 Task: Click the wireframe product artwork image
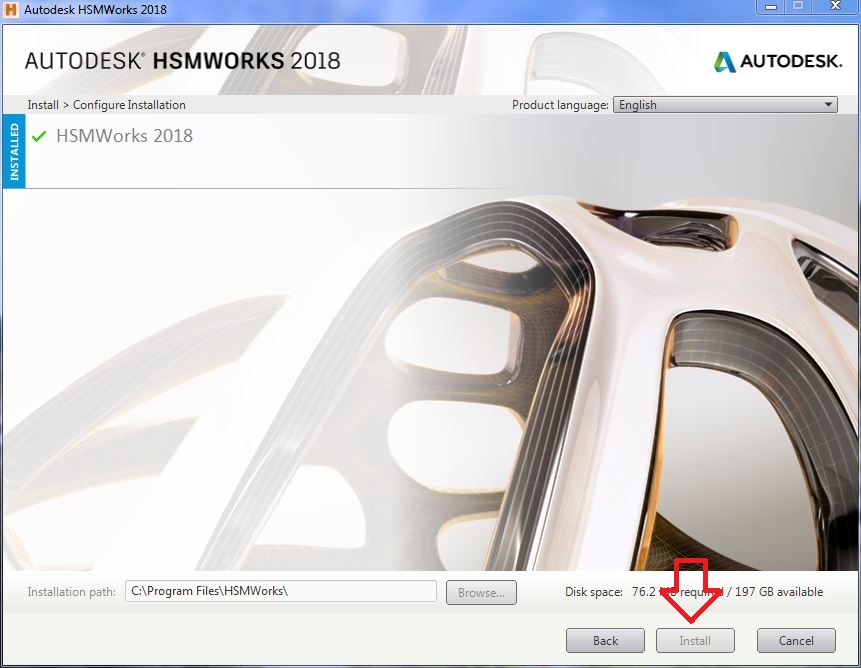(430, 370)
